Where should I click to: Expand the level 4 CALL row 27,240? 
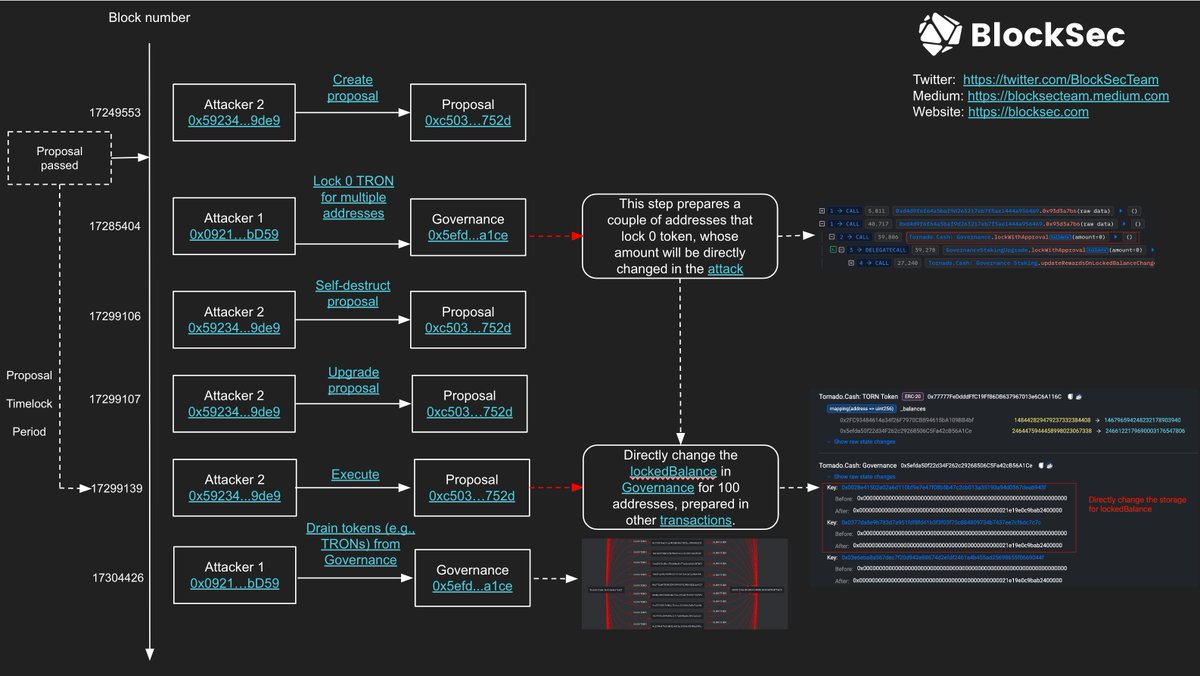click(x=851, y=263)
